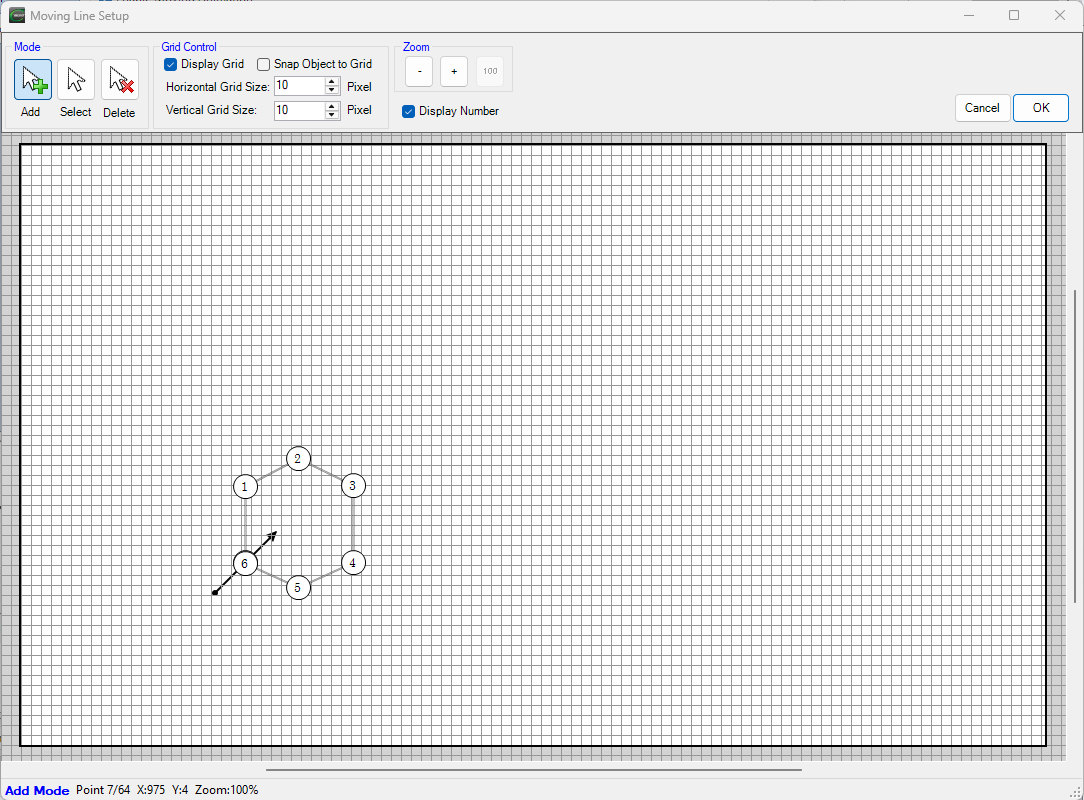The image size is (1084, 800).
Task: Decrease Vertical Grid Size with down arrow
Action: coord(333,115)
